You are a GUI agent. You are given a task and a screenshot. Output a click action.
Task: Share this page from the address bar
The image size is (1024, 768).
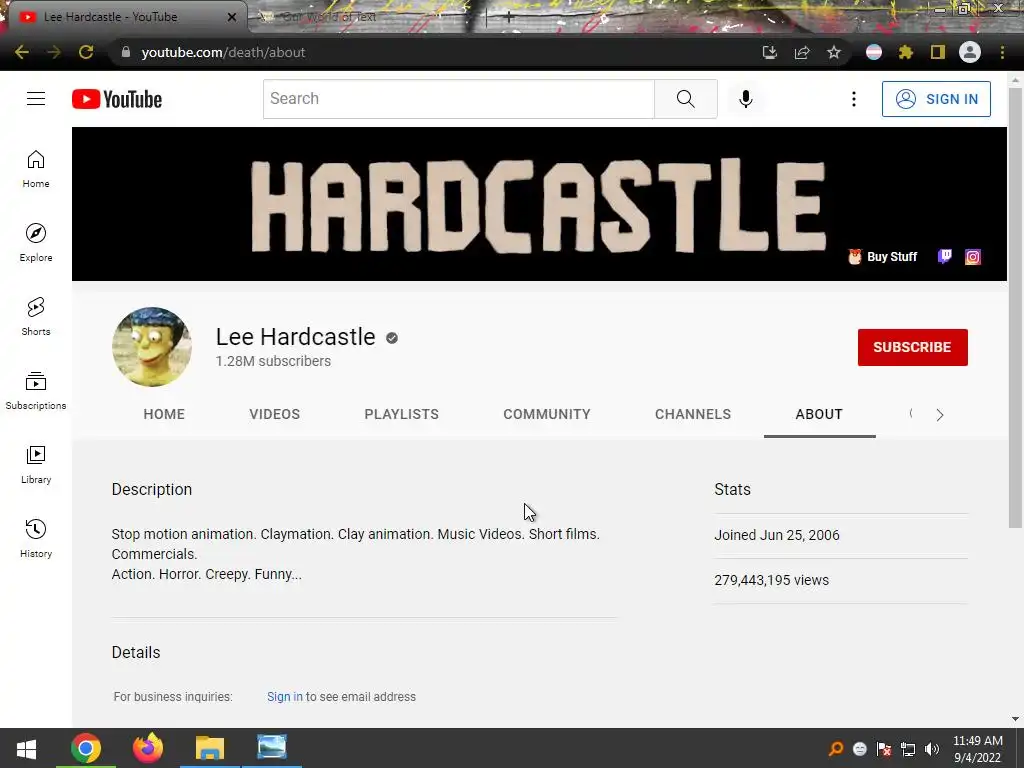click(802, 52)
